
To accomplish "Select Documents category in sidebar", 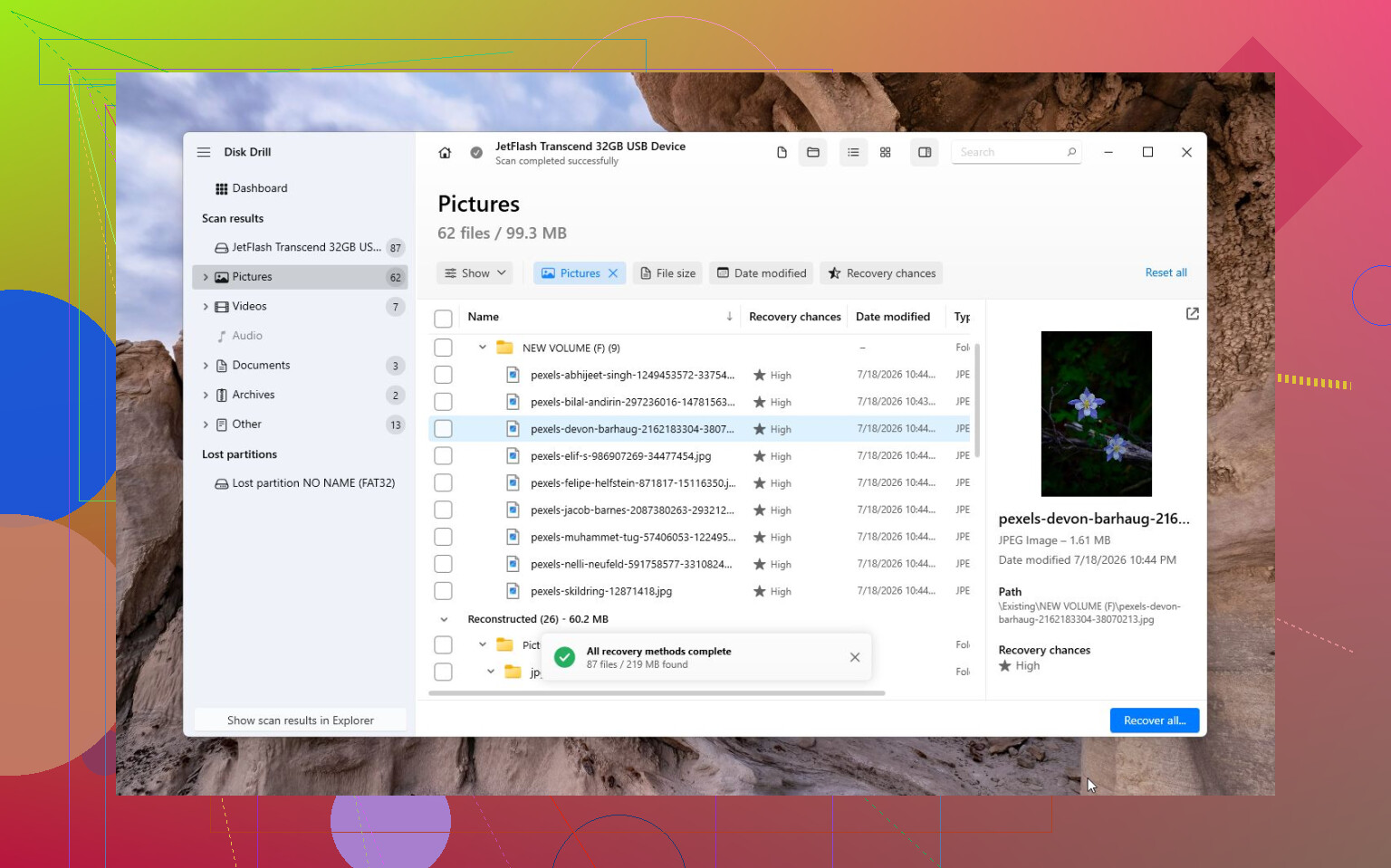I will (300, 366).
